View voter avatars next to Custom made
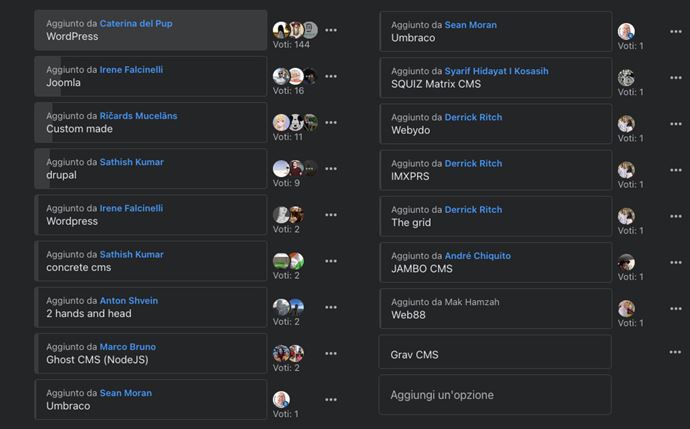Screen dimensions: 690x429 pyautogui.click(x=295, y=122)
